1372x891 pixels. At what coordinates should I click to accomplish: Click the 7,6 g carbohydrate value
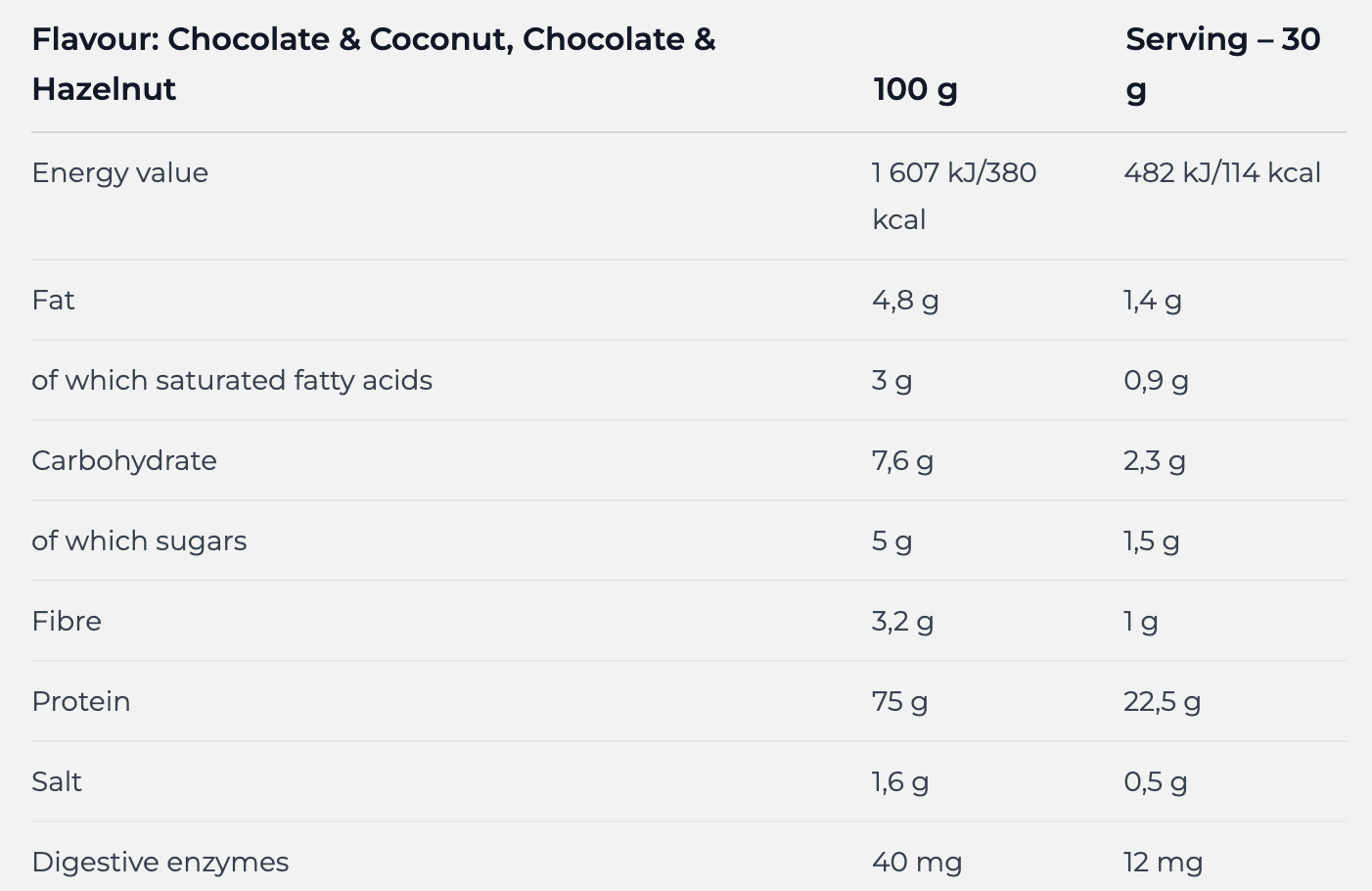click(x=901, y=460)
